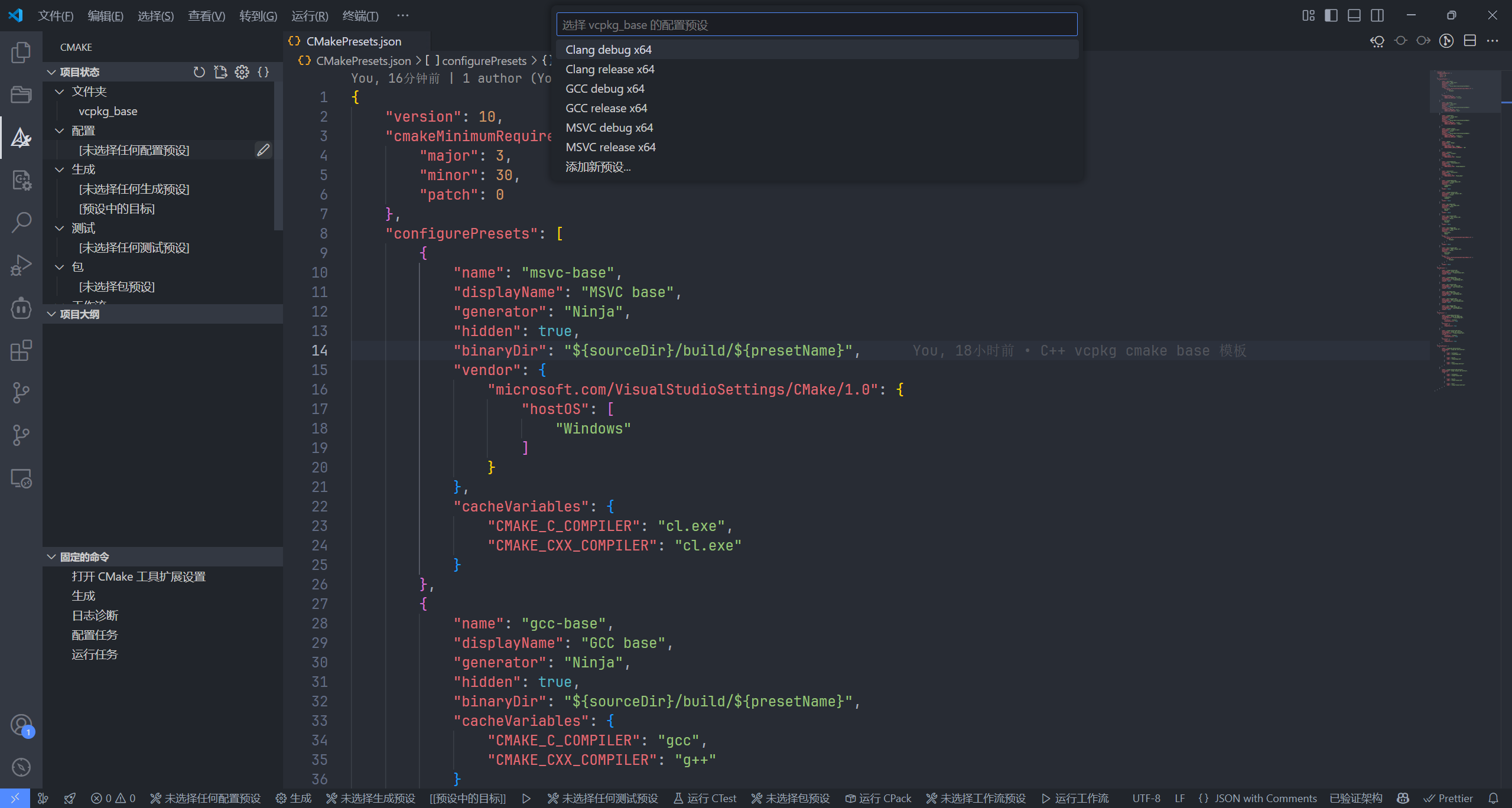Collapse the 包 tree node
This screenshot has width=1512, height=808.
click(59, 267)
